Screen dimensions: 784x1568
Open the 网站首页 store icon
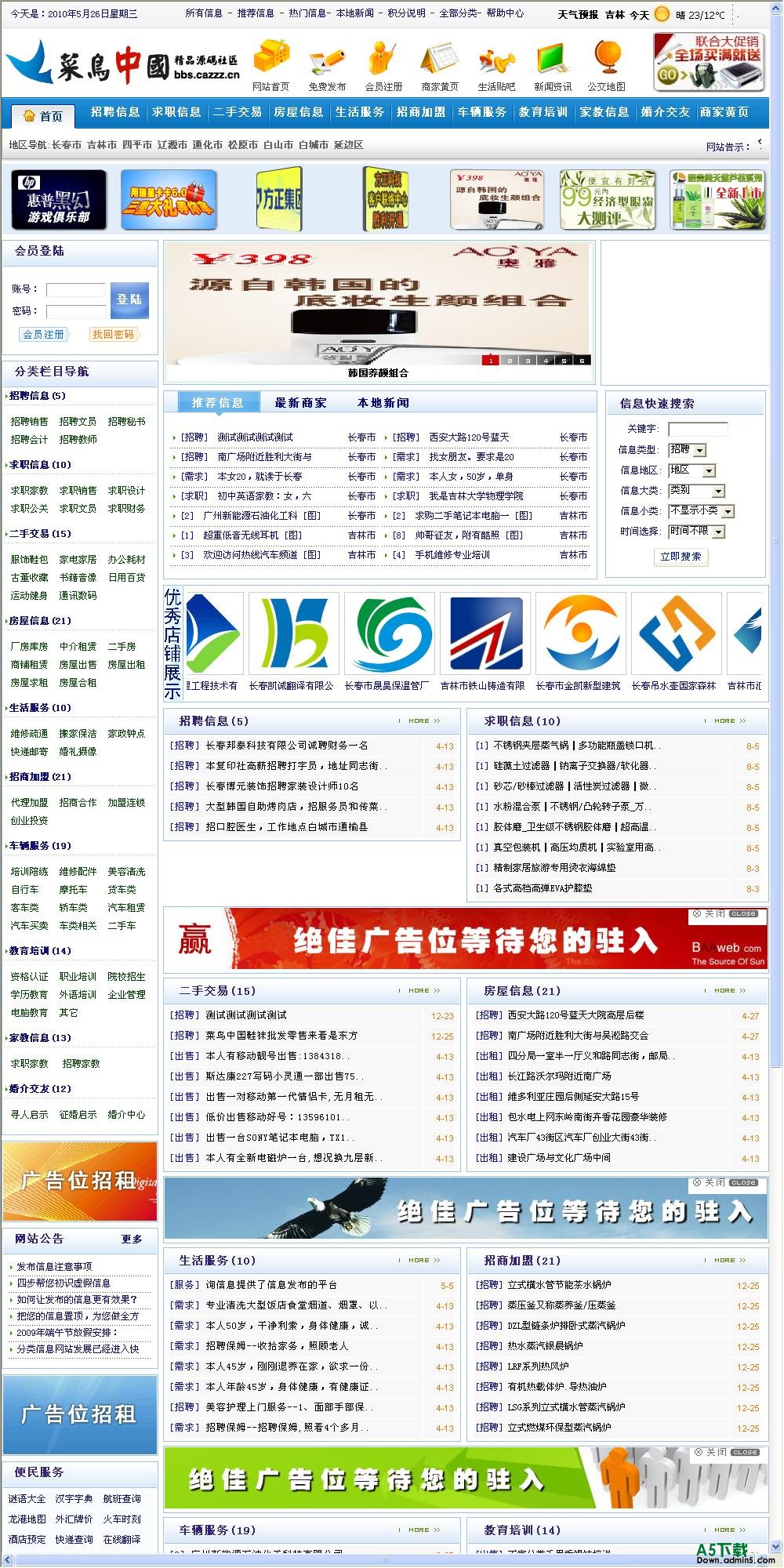click(x=271, y=57)
